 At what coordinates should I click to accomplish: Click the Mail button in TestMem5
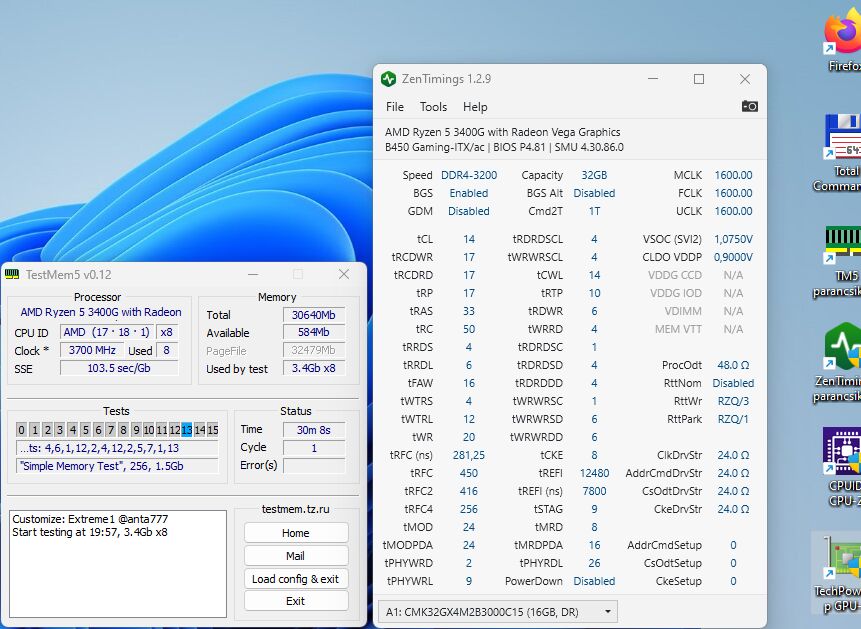[296, 556]
